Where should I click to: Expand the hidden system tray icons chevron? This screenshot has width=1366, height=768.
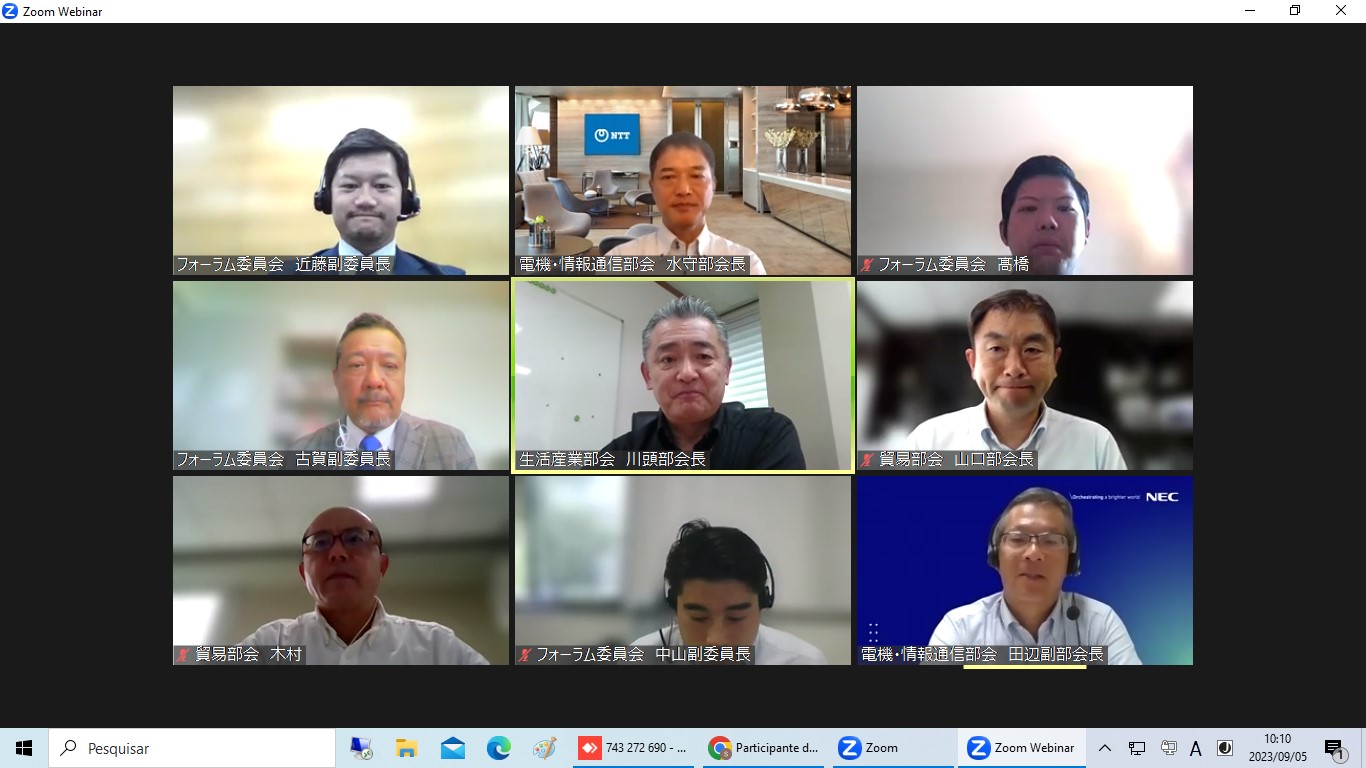point(1105,748)
